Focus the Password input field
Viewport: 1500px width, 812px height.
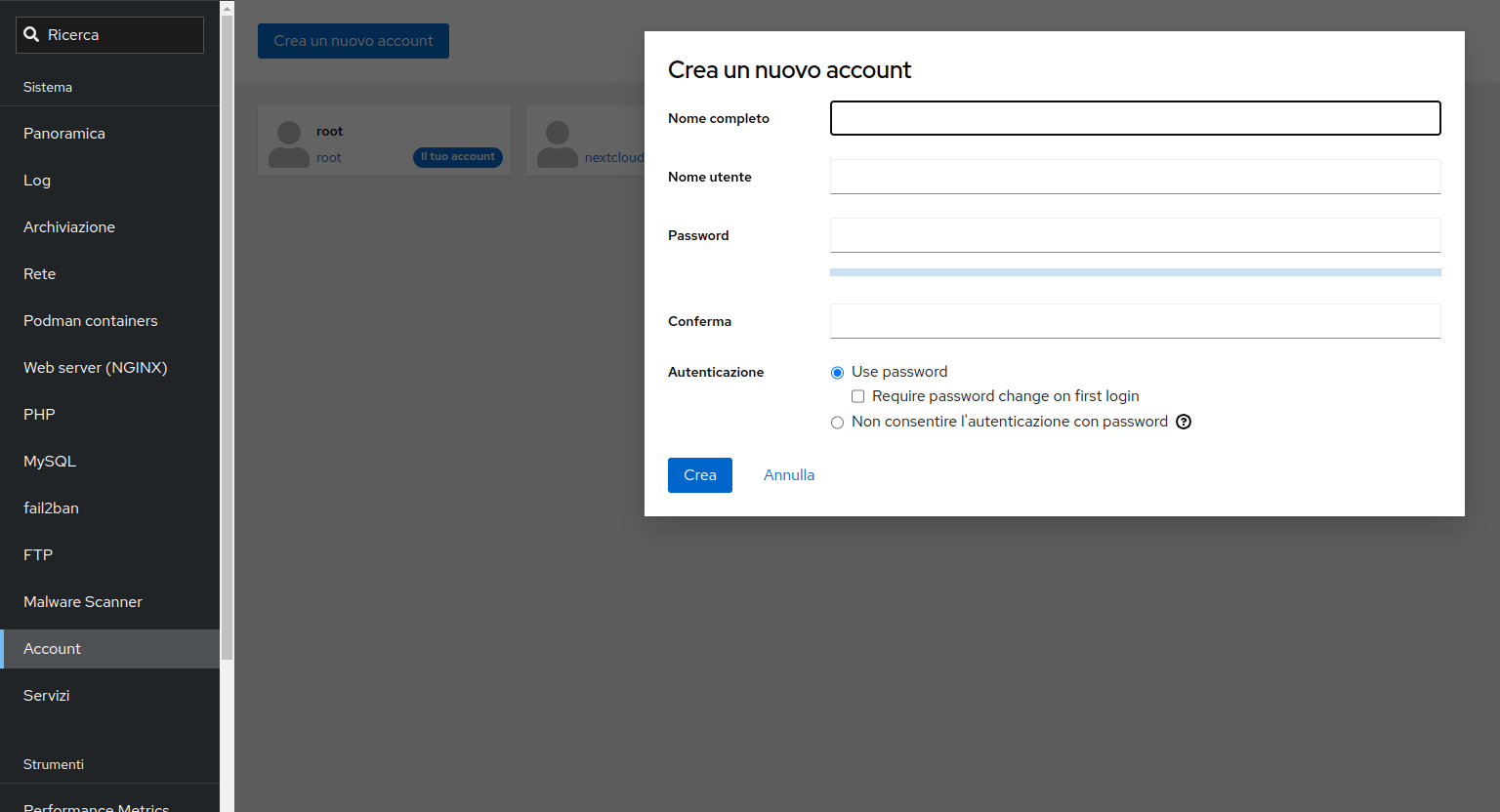pyautogui.click(x=1136, y=235)
